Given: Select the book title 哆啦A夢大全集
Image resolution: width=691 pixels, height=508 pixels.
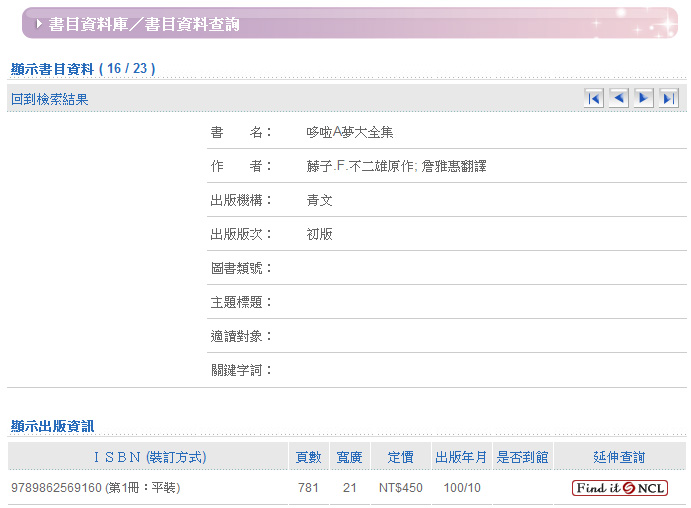Looking at the screenshot, I should pyautogui.click(x=349, y=132).
